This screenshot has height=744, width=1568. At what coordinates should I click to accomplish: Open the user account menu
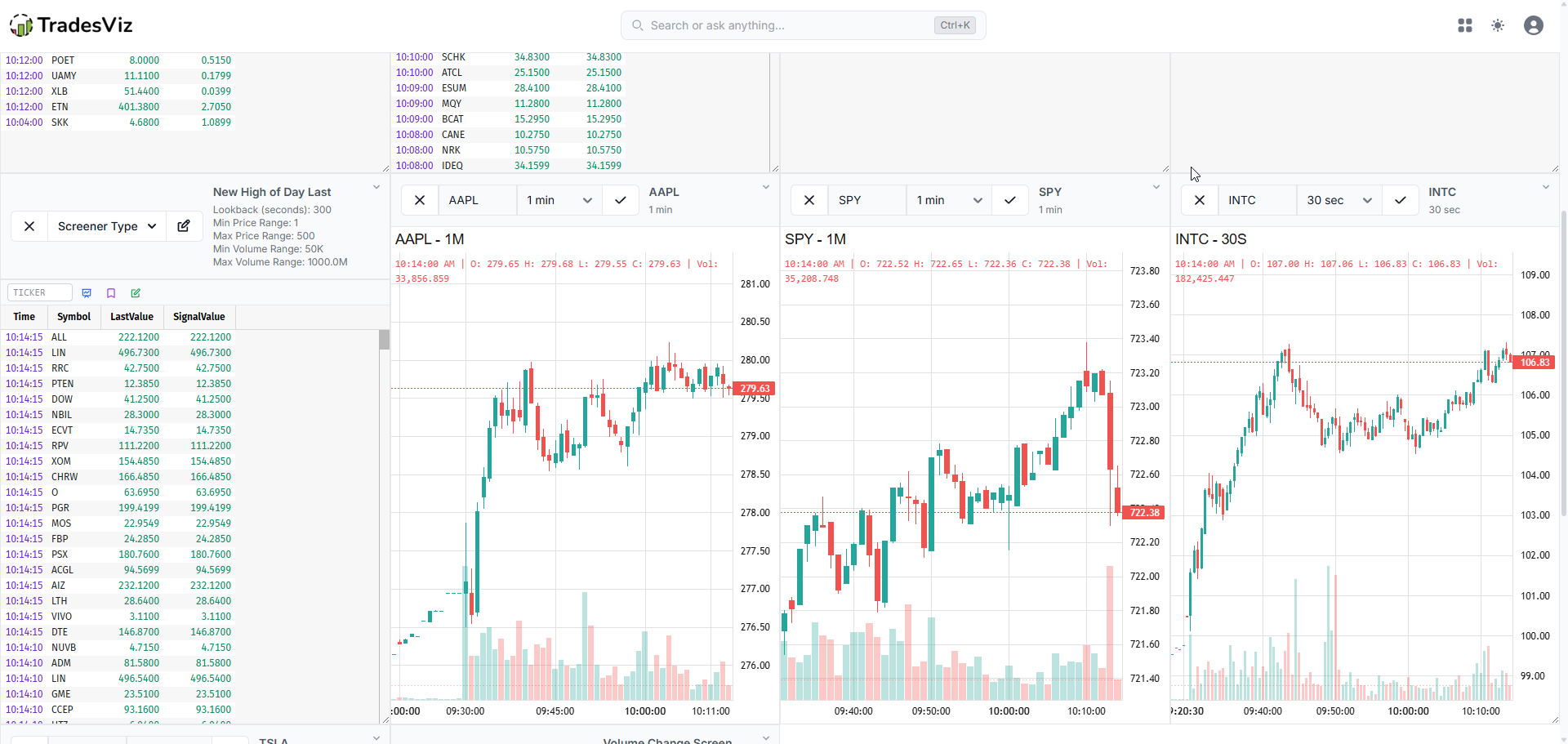[1534, 25]
